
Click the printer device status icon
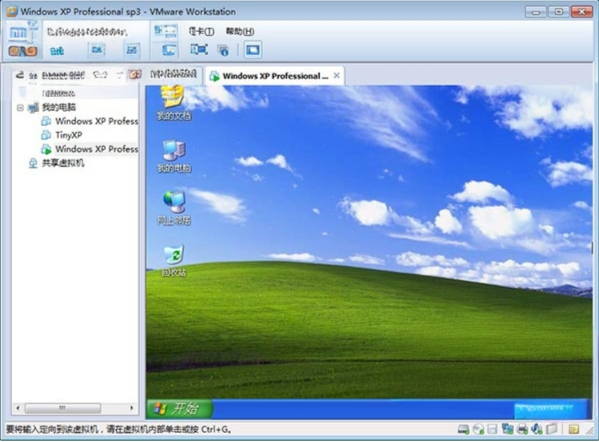522,430
